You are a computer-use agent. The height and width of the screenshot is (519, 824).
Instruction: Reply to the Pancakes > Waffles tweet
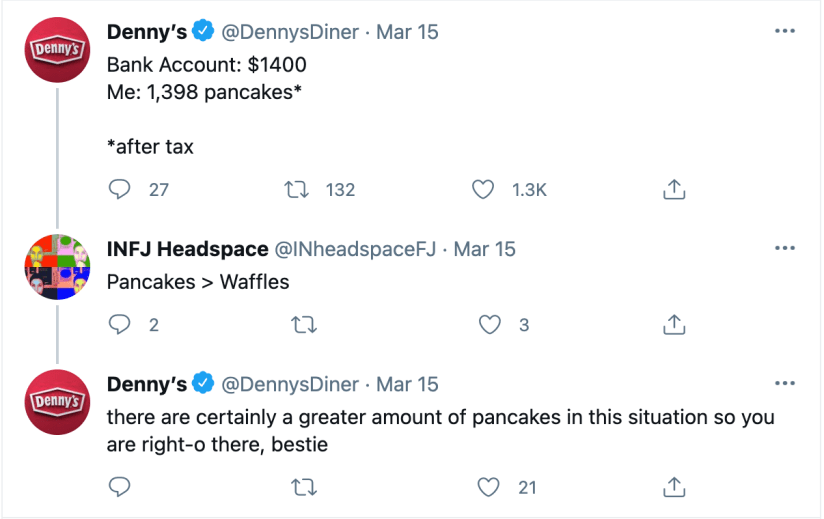120,324
